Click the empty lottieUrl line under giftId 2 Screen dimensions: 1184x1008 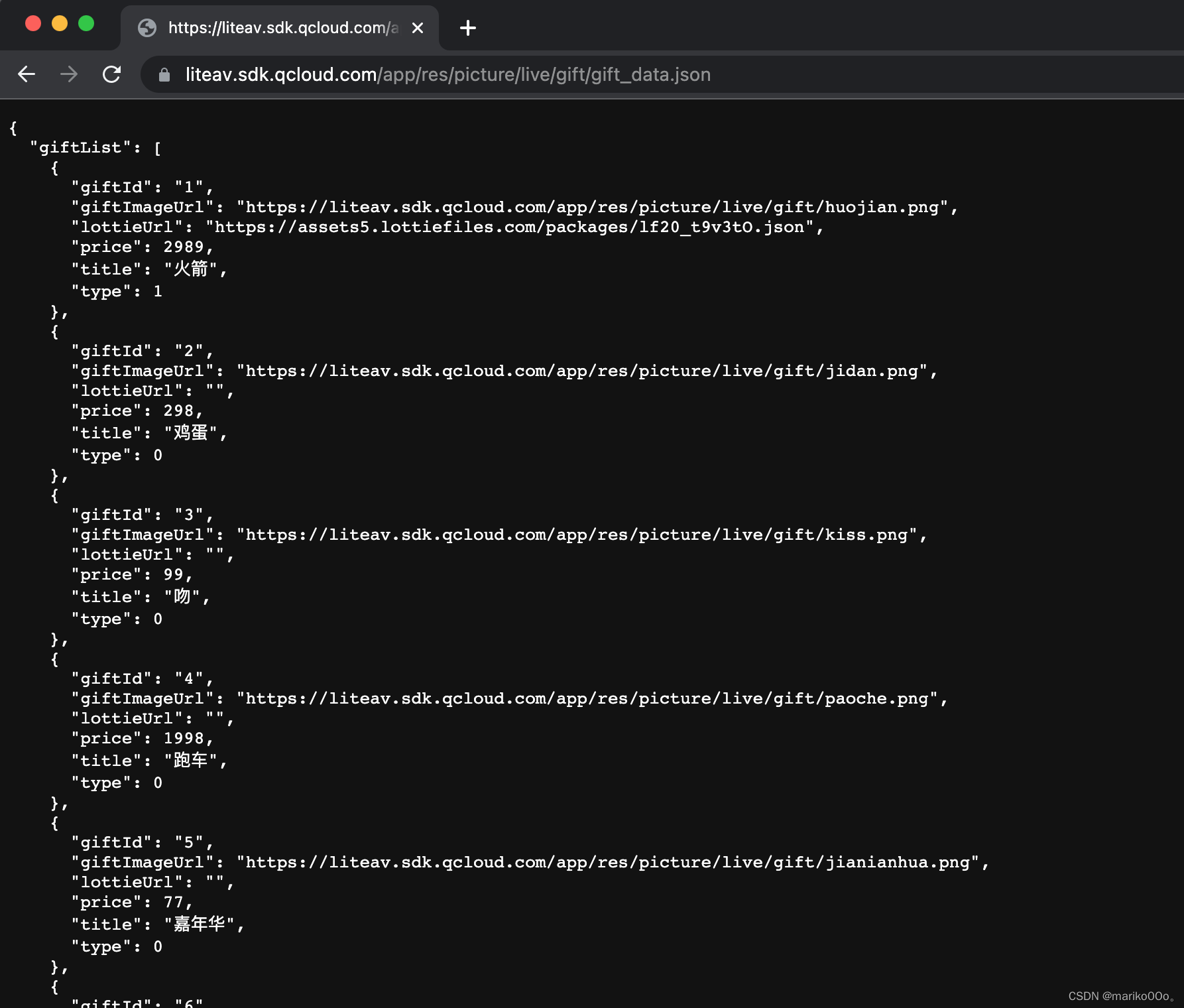[x=152, y=391]
